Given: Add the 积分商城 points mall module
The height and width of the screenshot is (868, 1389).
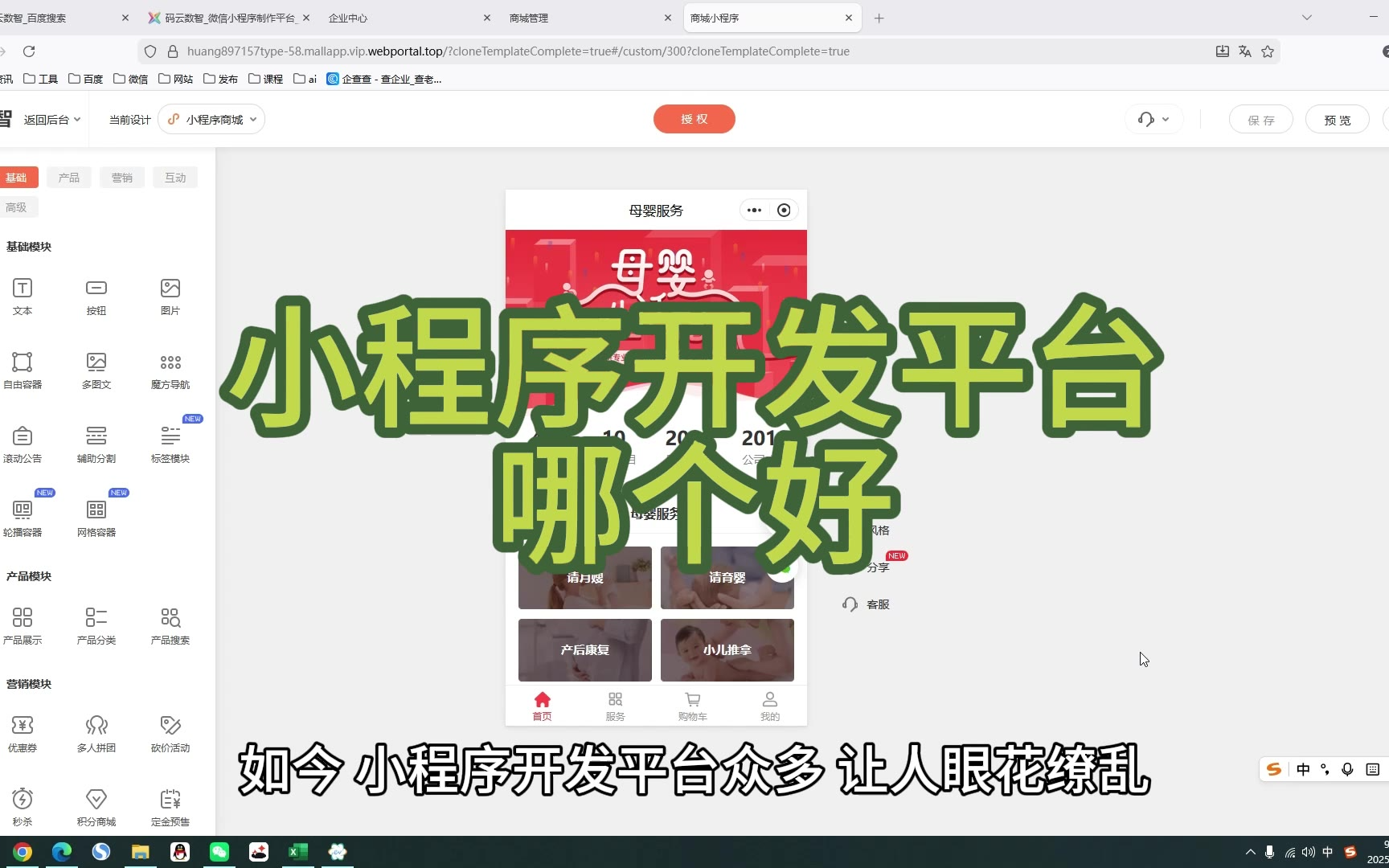Looking at the screenshot, I should pyautogui.click(x=96, y=808).
